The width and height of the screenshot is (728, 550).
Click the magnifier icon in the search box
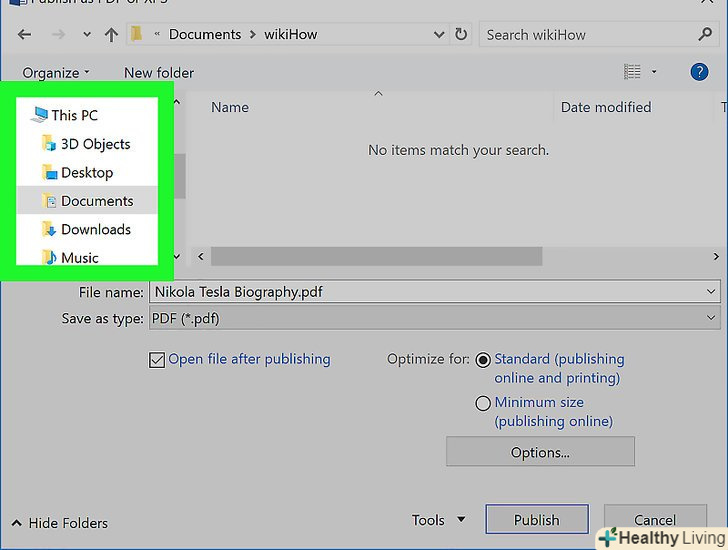(x=705, y=35)
